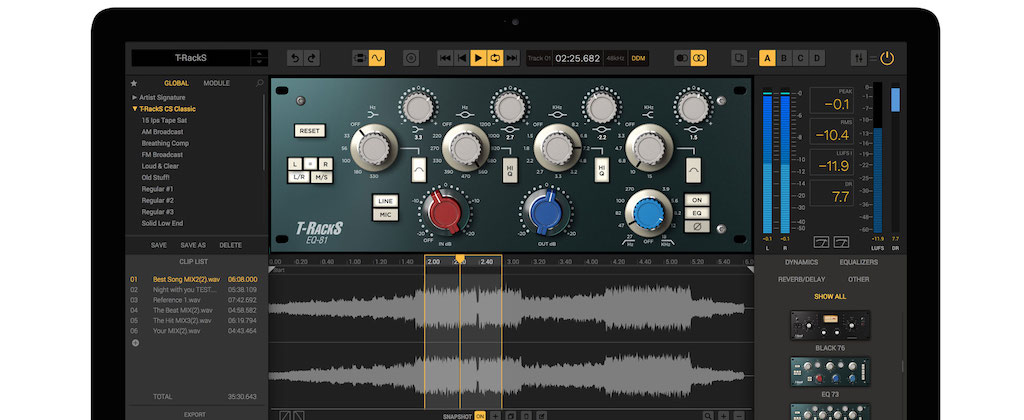The image size is (1024, 420).
Task: Toggle loop playback
Action: tap(494, 59)
